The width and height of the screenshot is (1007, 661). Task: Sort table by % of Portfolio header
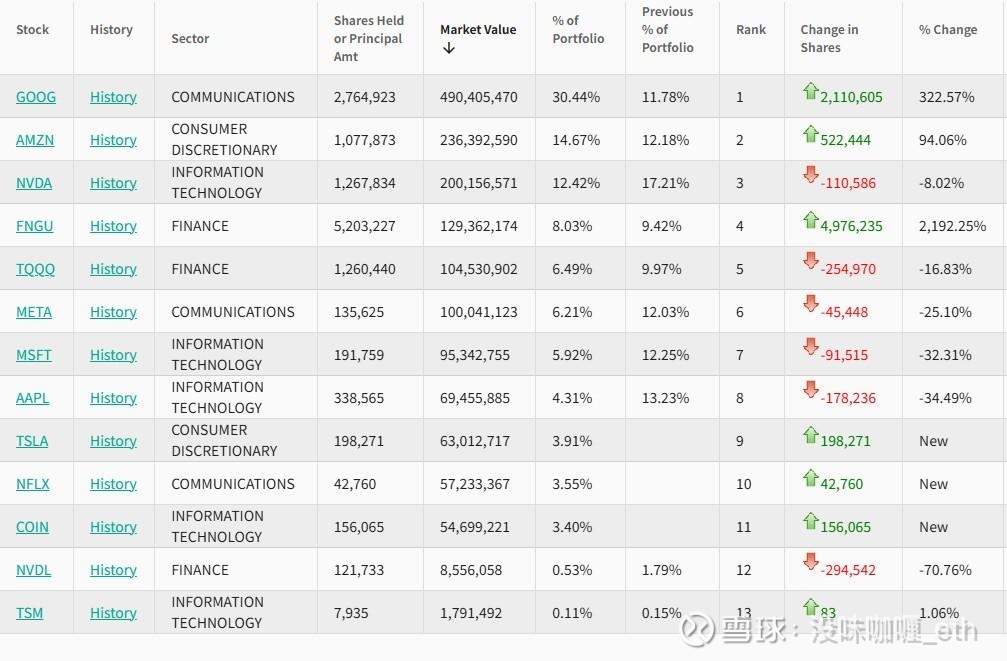click(578, 30)
